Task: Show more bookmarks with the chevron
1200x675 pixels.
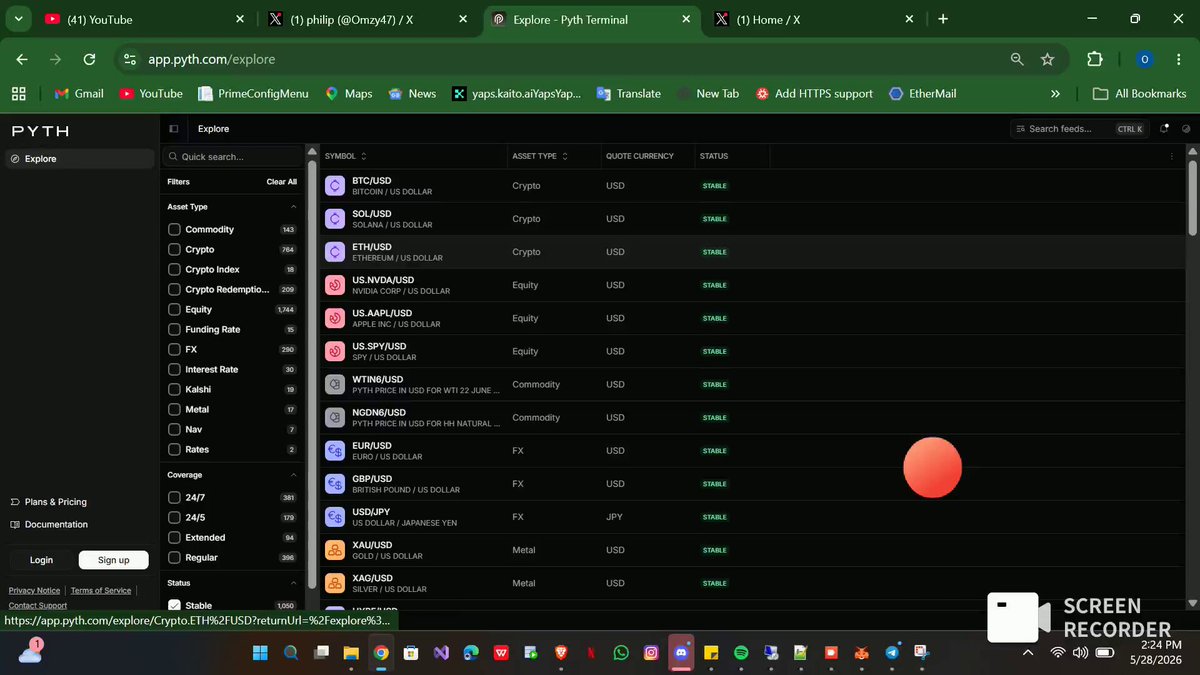Action: point(1055,94)
